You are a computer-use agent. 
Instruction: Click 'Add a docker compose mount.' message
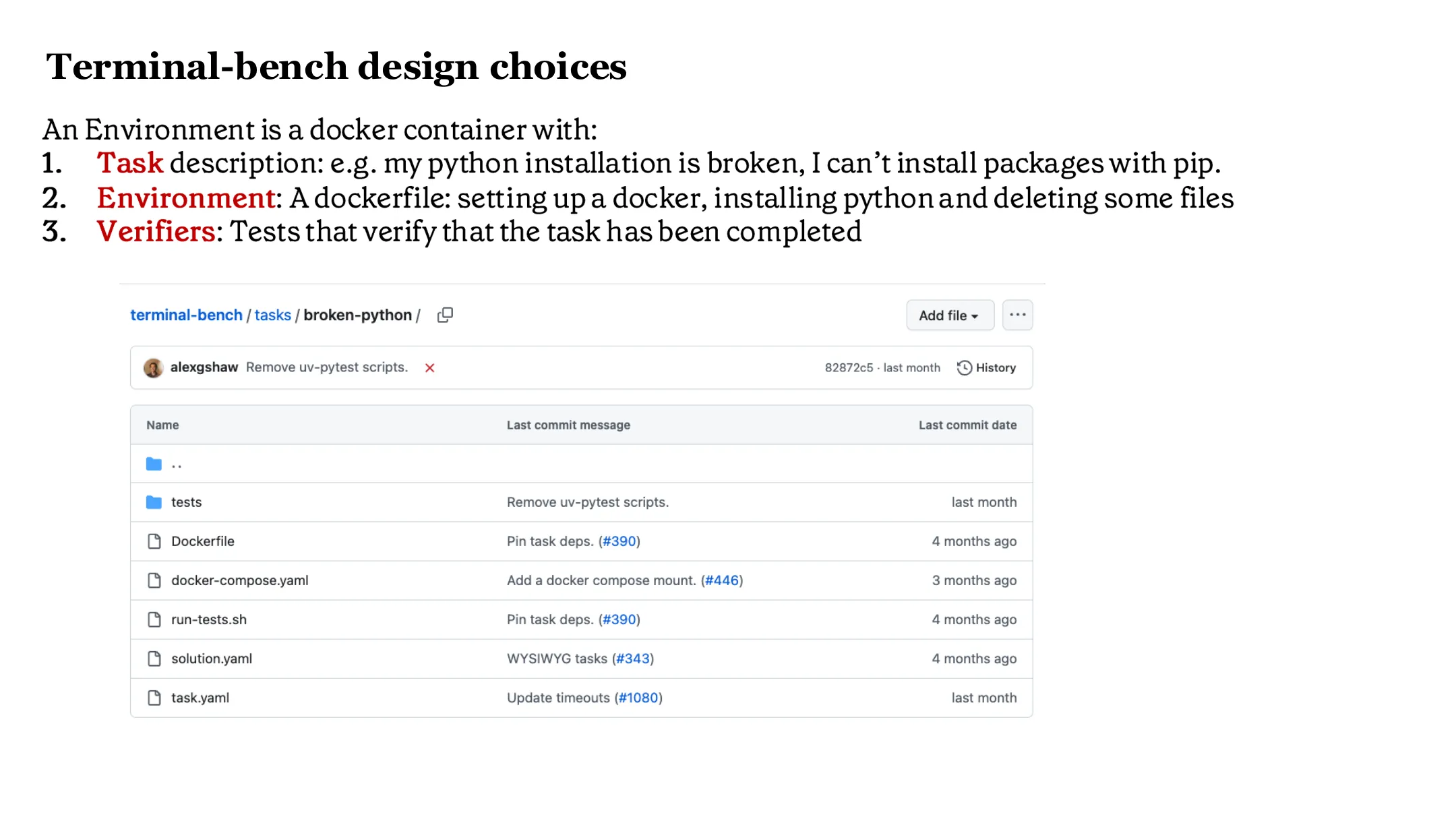click(x=601, y=580)
